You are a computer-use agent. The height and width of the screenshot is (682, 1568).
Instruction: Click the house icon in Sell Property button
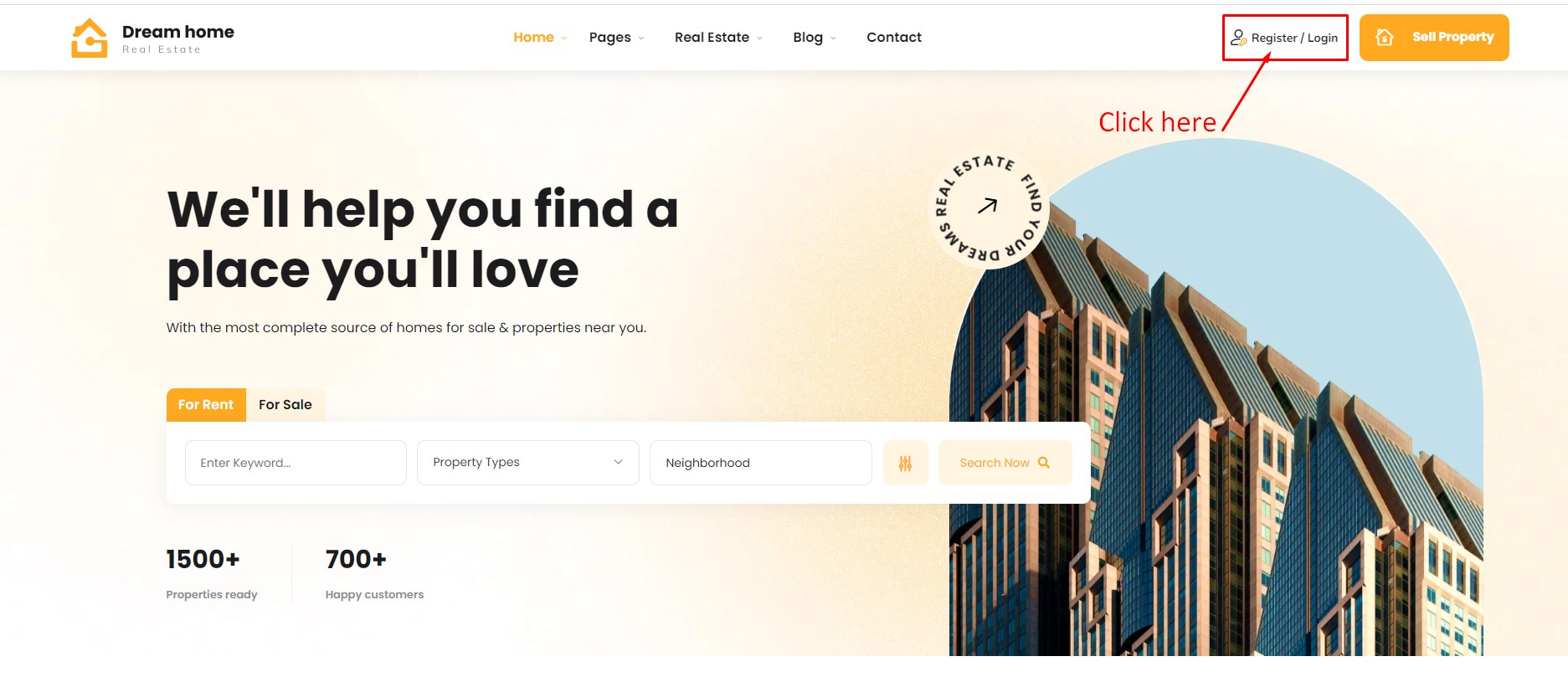click(x=1385, y=37)
